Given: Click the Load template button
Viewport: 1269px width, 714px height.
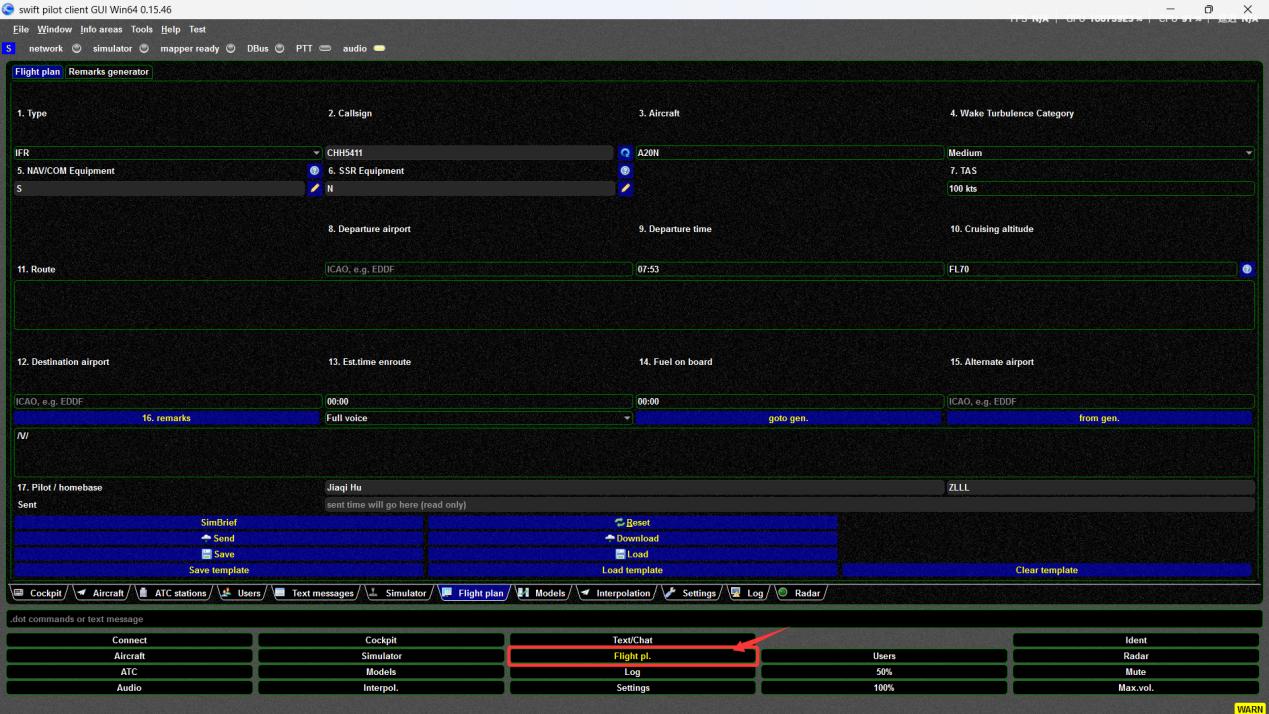Looking at the screenshot, I should 633,570.
